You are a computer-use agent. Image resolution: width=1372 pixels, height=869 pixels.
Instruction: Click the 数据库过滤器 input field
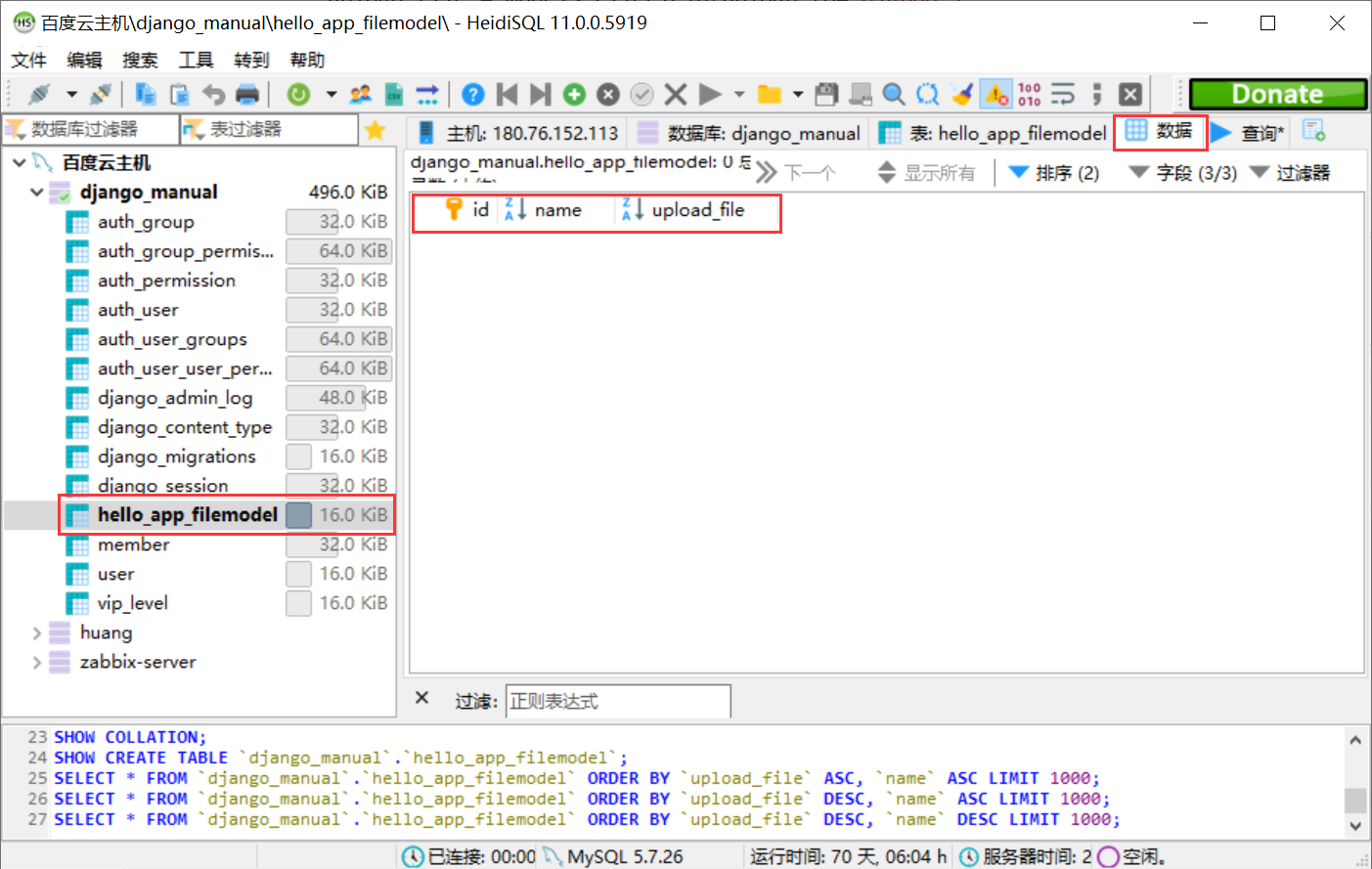tap(91, 129)
